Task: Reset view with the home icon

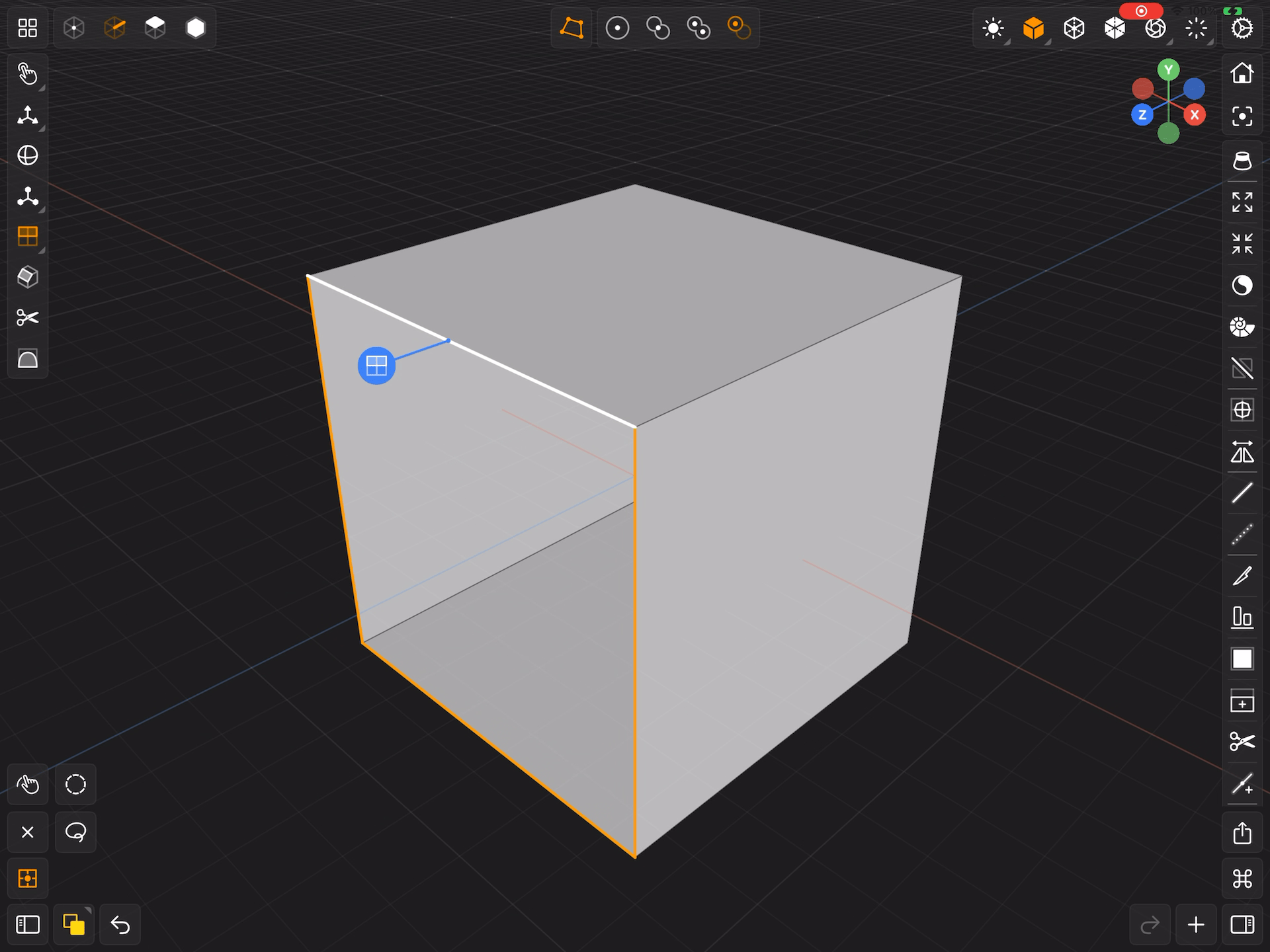Action: point(1242,73)
